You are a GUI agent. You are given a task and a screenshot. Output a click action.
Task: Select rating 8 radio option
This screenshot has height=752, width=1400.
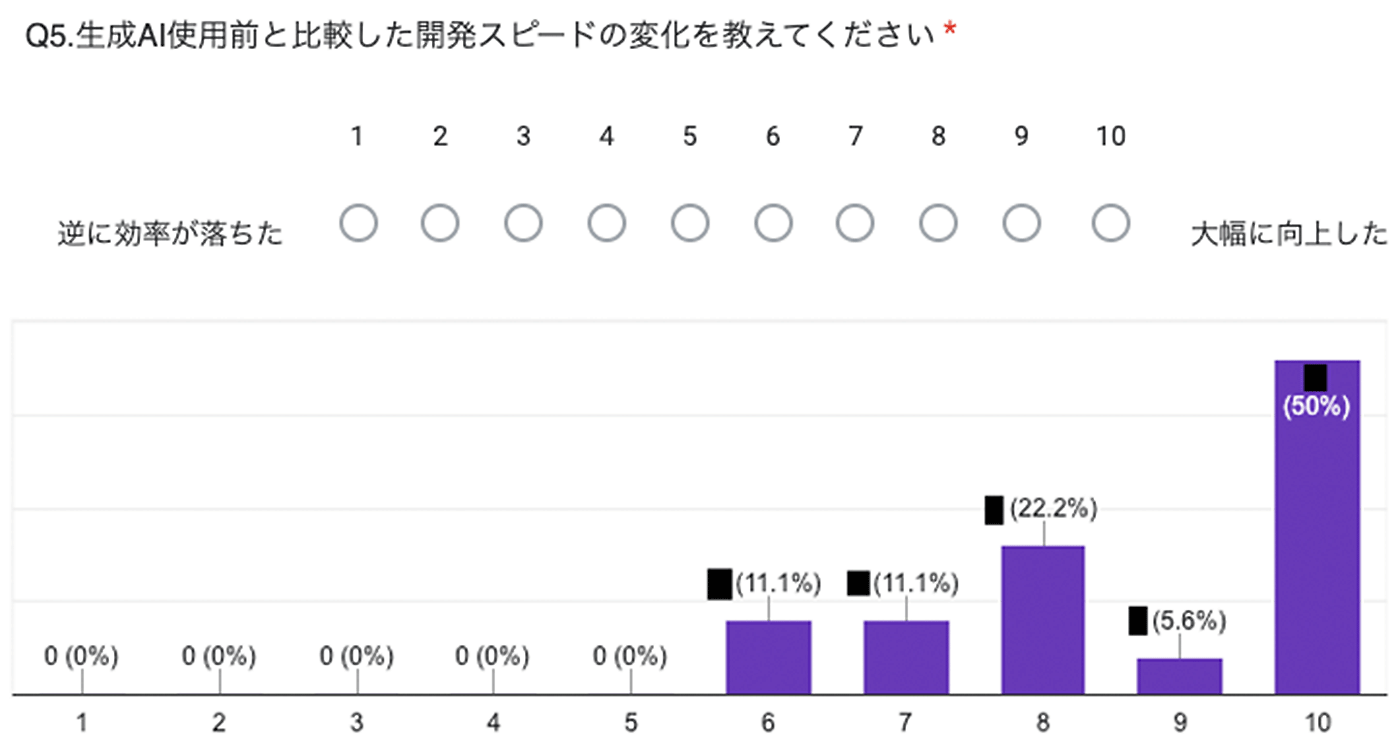tap(938, 223)
